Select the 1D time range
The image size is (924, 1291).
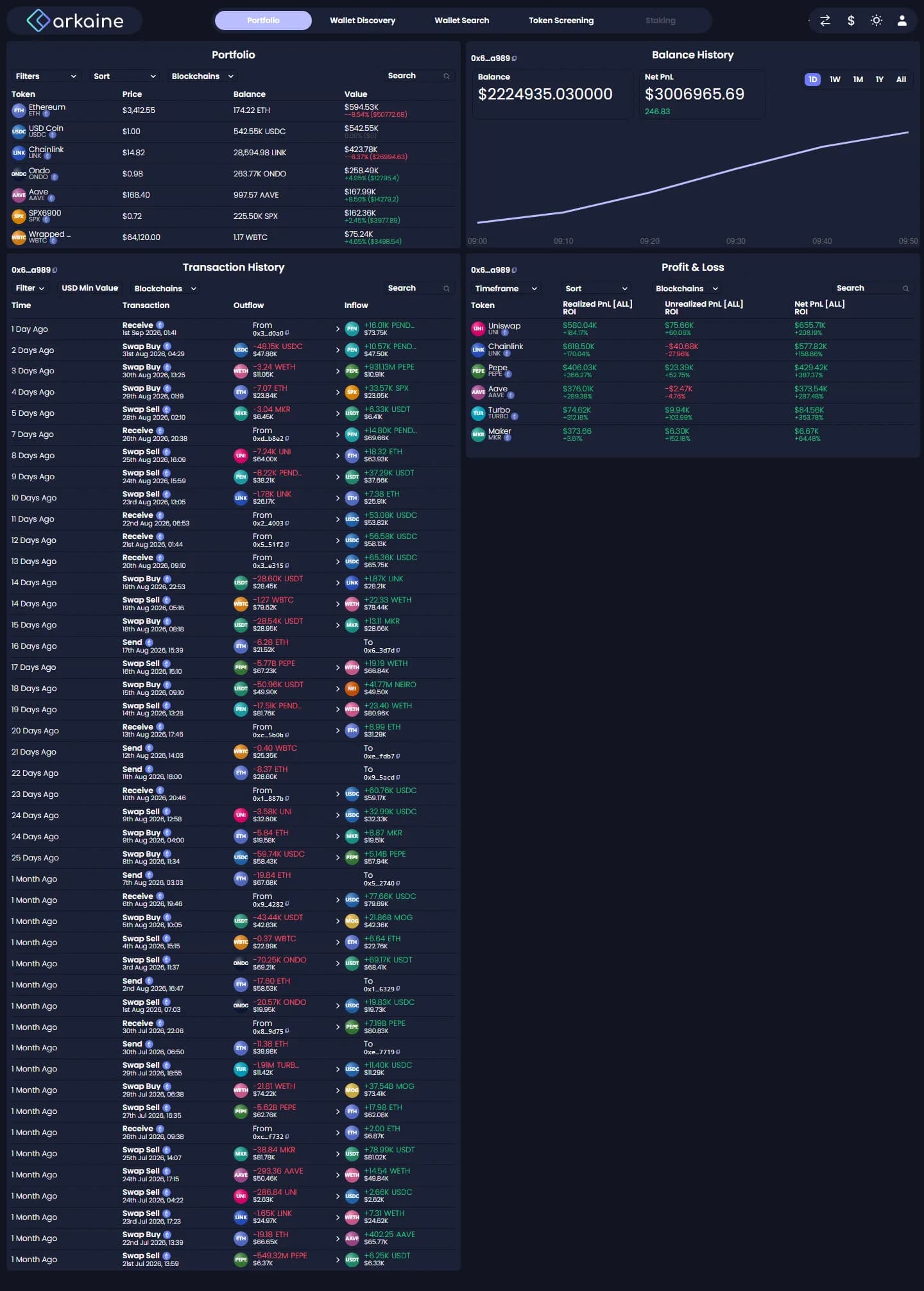point(812,80)
